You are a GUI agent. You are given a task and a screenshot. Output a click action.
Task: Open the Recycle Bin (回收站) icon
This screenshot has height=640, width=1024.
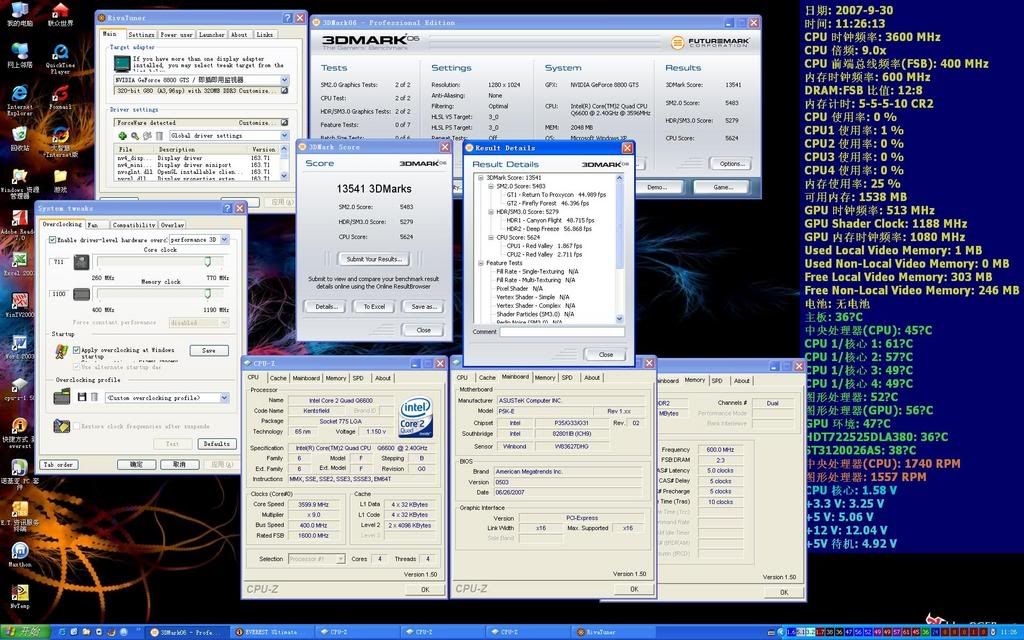[20, 138]
